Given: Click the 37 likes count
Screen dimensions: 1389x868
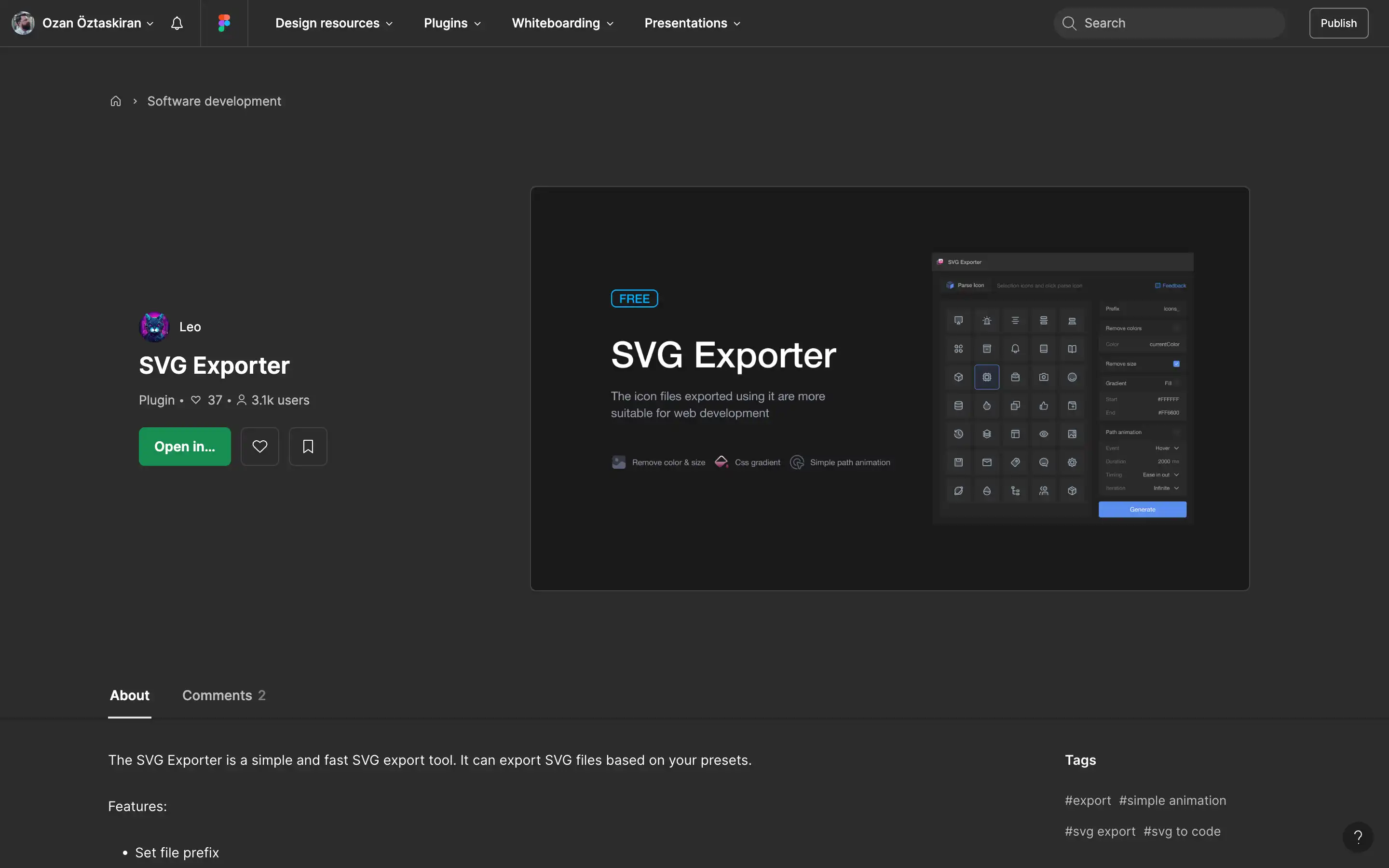Looking at the screenshot, I should 206,400.
